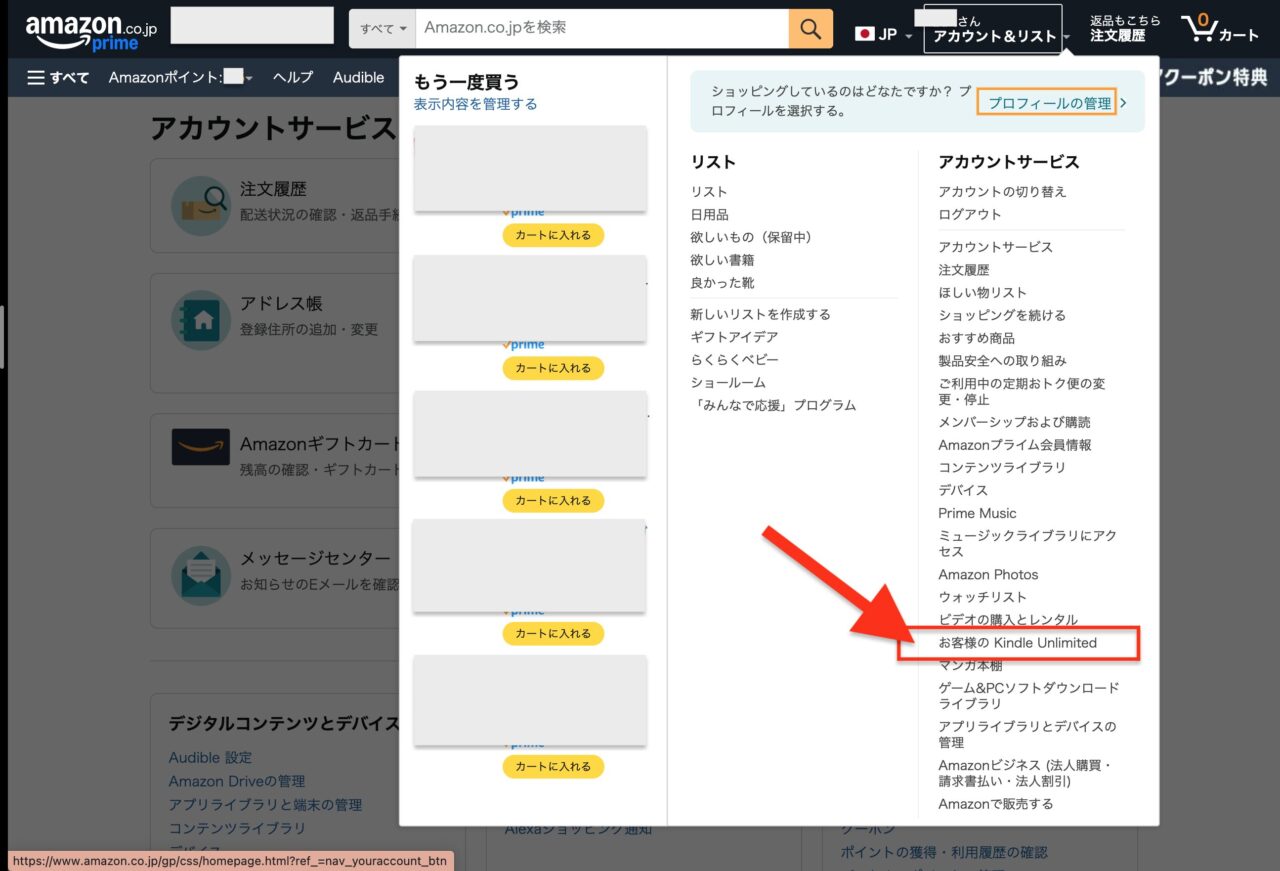Click chevron next to プロフィールの管理

click(1125, 102)
